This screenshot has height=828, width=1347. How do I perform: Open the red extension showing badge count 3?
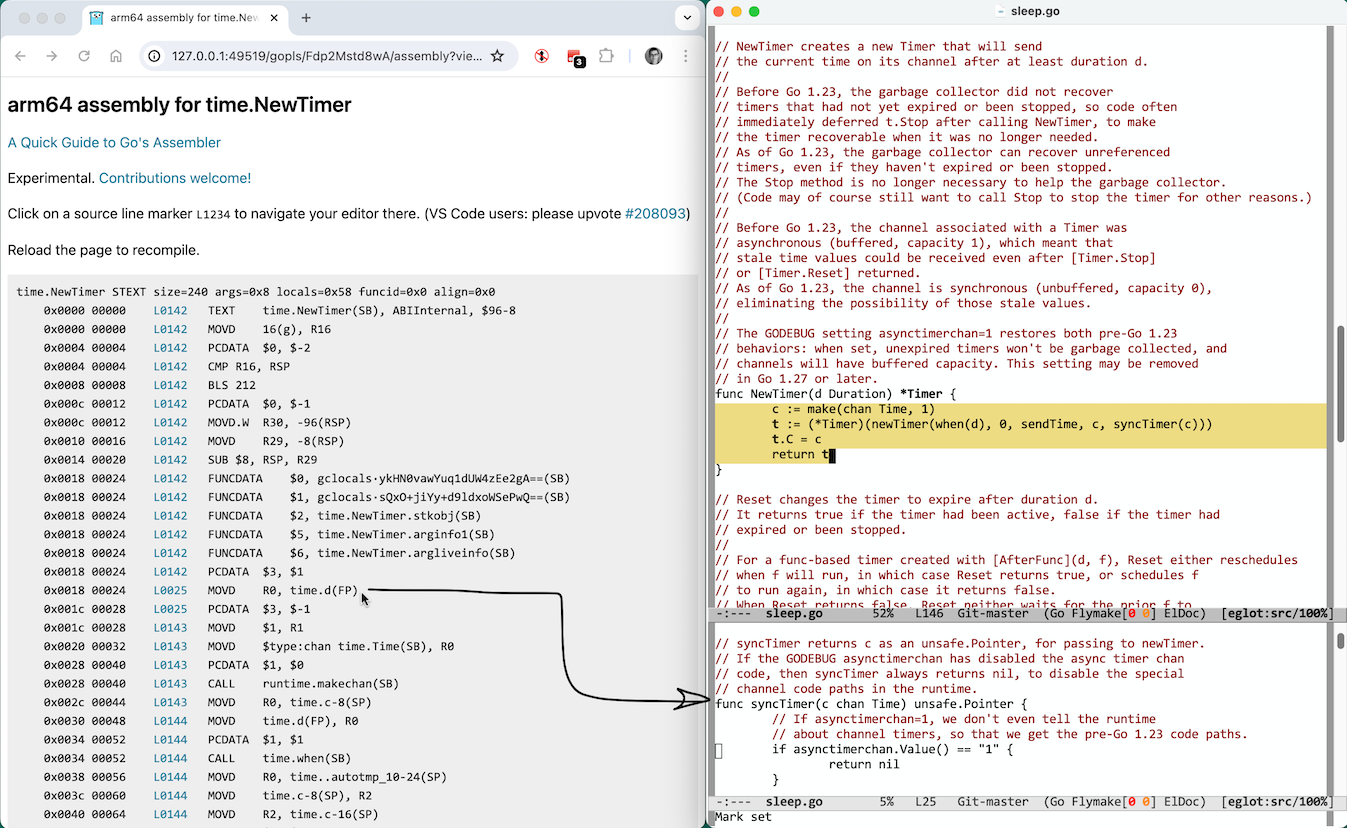point(577,57)
